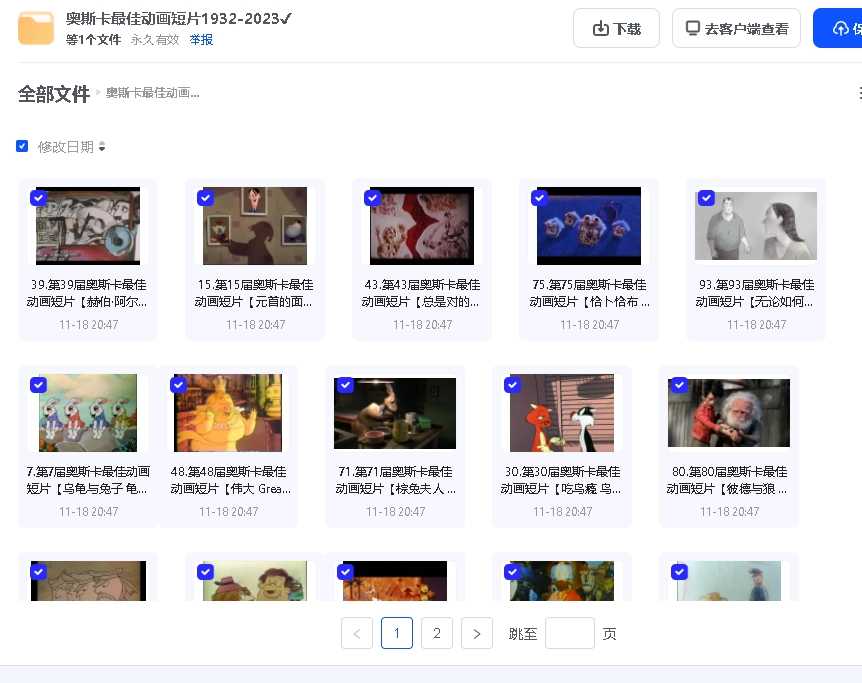This screenshot has width=862, height=683.
Task: Click the 下载 download button
Action: pyautogui.click(x=616, y=28)
